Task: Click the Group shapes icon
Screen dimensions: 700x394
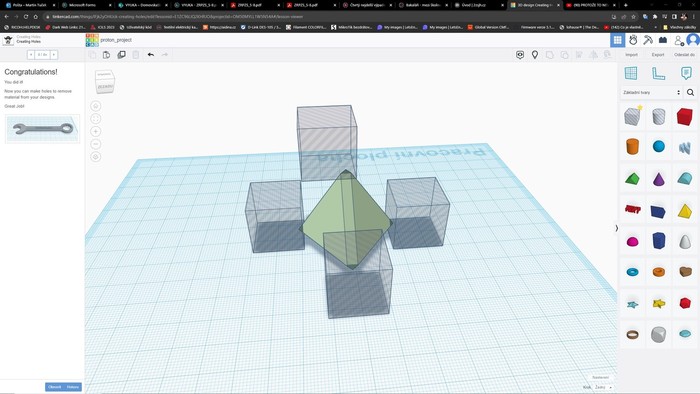Action: tap(550, 54)
